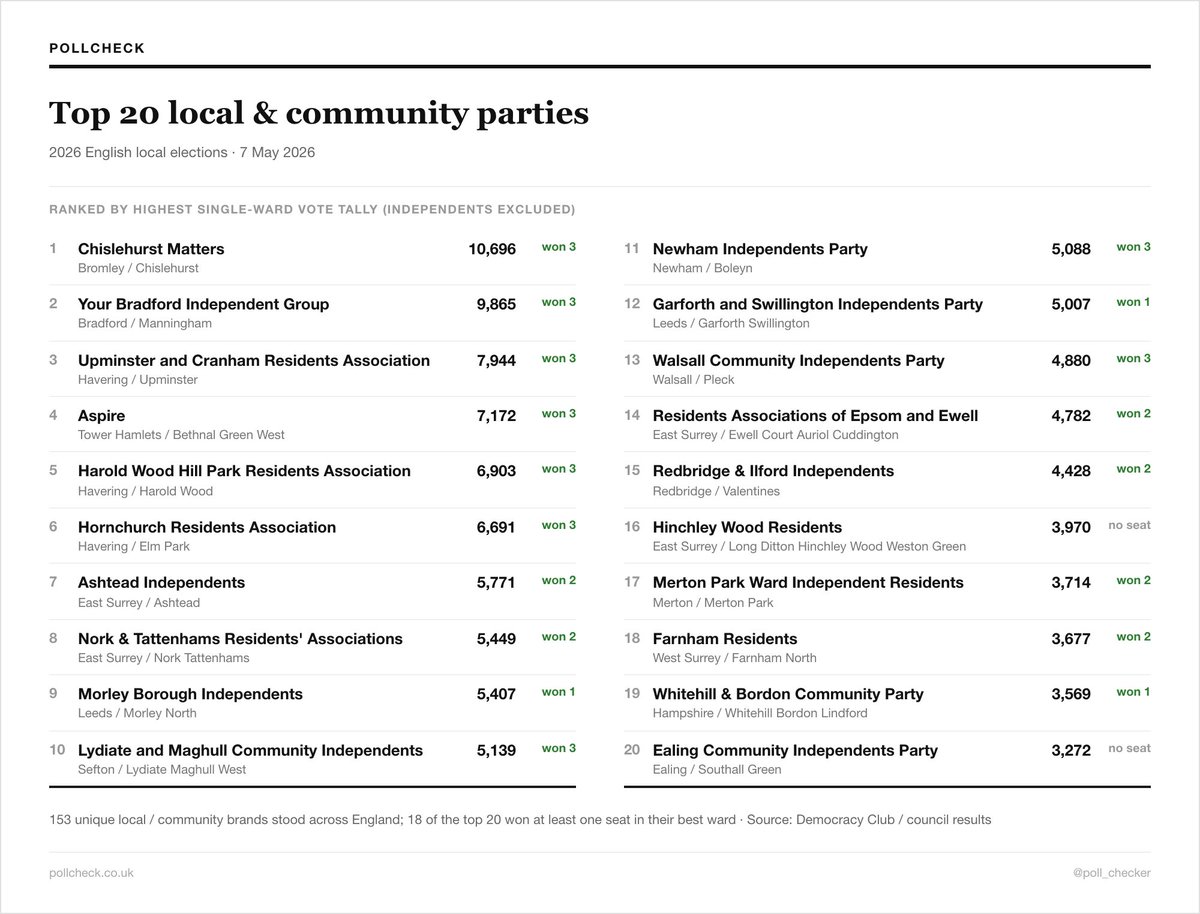The image size is (1200, 914).
Task: Click Morley Borough Independents
Action: 190,694
